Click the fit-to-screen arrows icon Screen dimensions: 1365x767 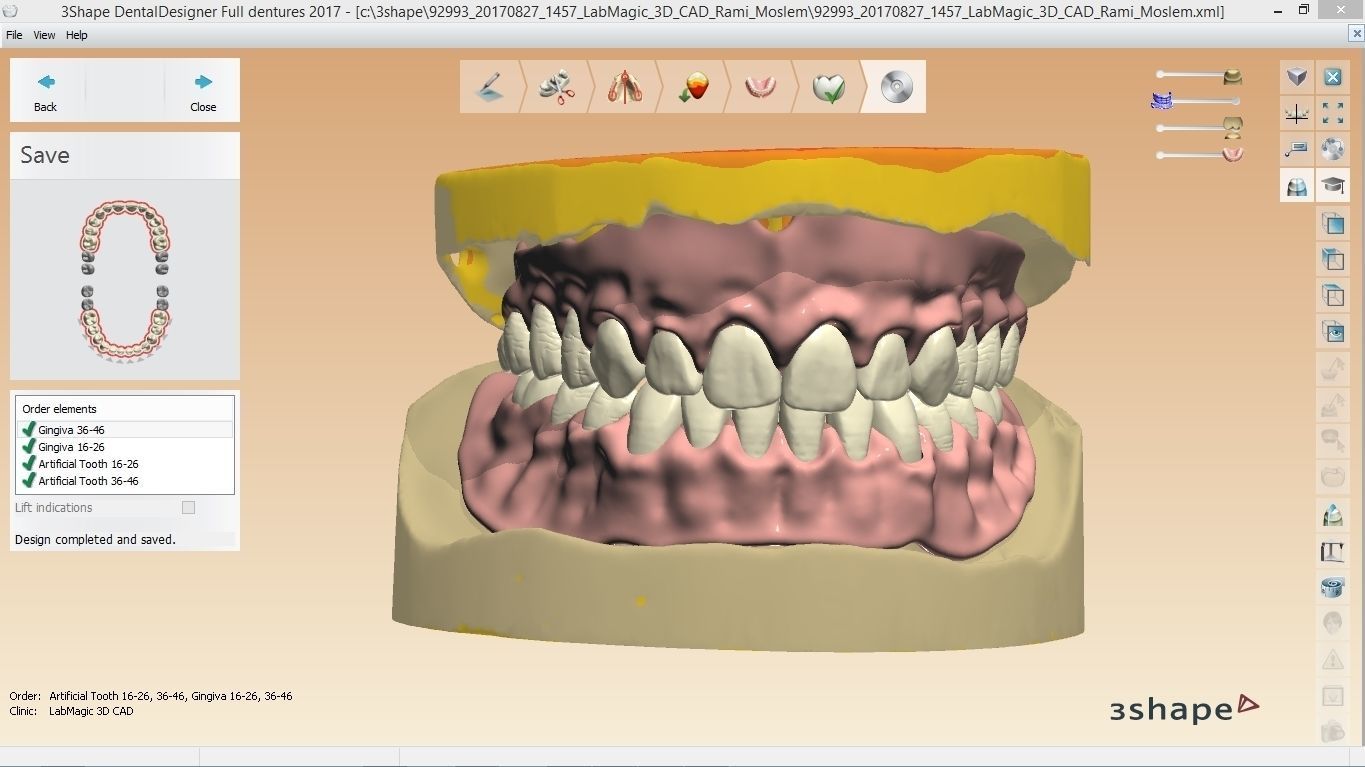click(1332, 114)
